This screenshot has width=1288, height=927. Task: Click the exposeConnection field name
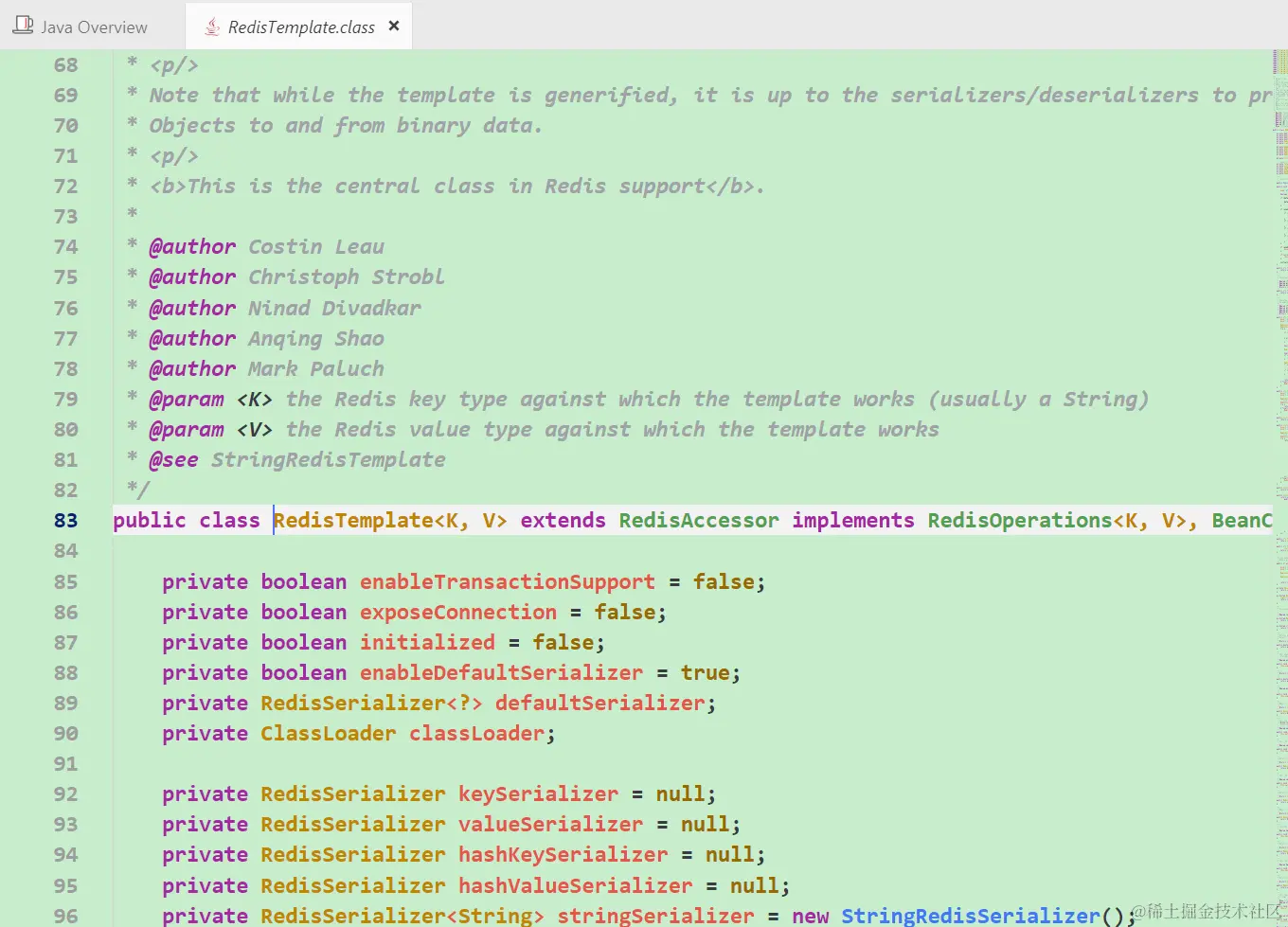tap(458, 612)
